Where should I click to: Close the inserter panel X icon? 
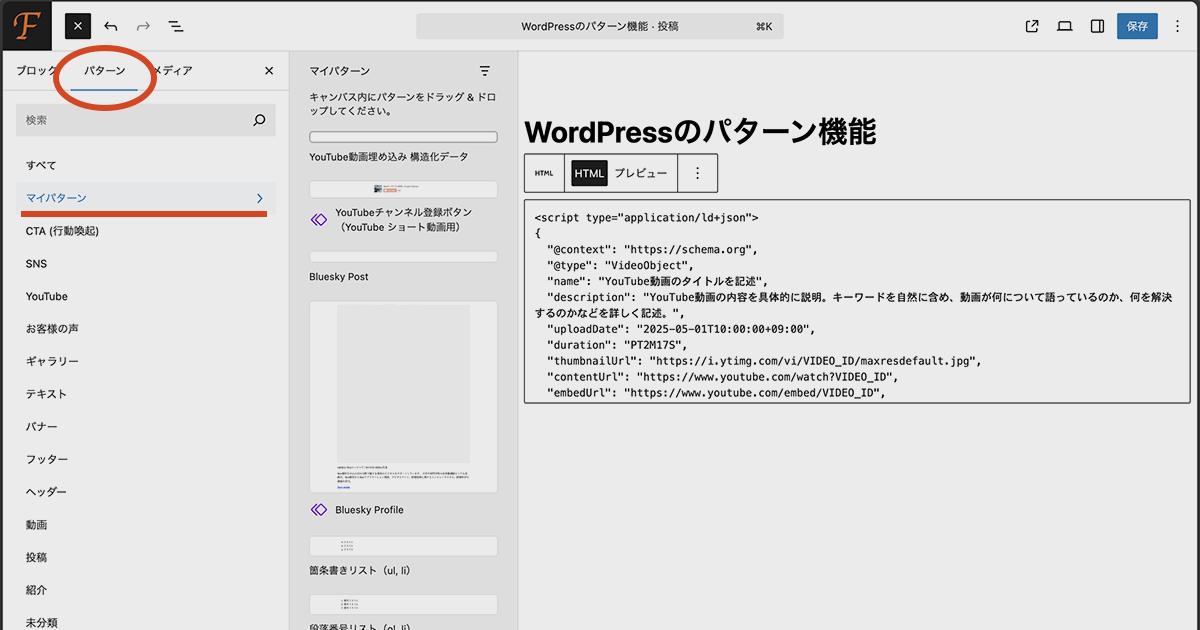pyautogui.click(x=269, y=71)
